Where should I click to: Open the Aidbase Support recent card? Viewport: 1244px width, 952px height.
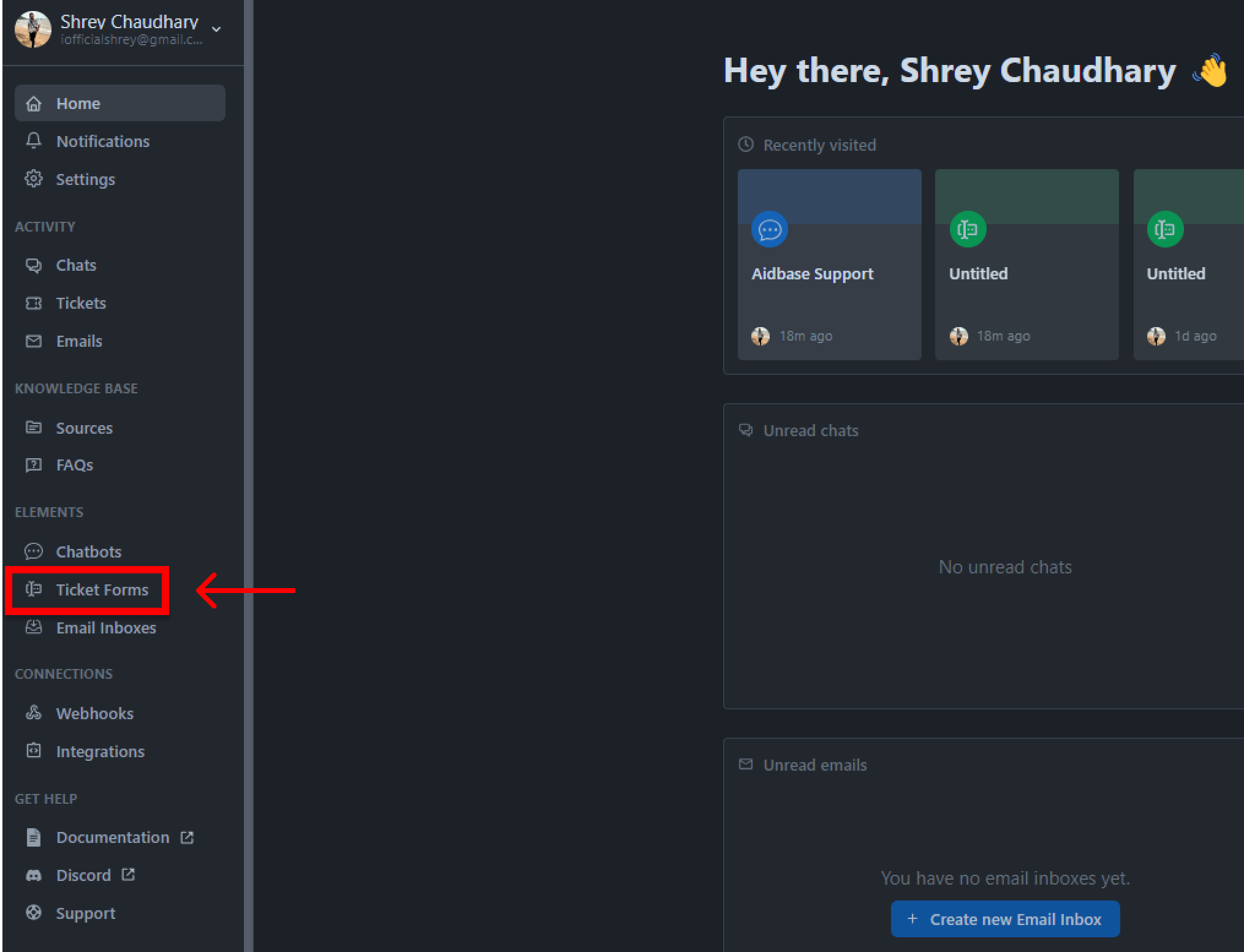point(829,265)
